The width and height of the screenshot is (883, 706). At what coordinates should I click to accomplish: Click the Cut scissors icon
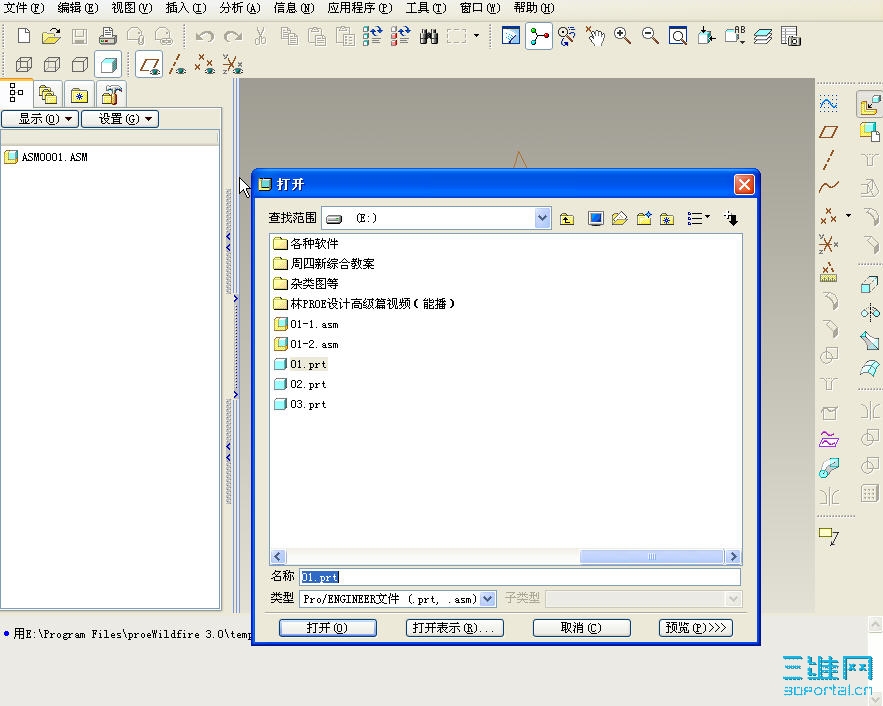click(260, 37)
